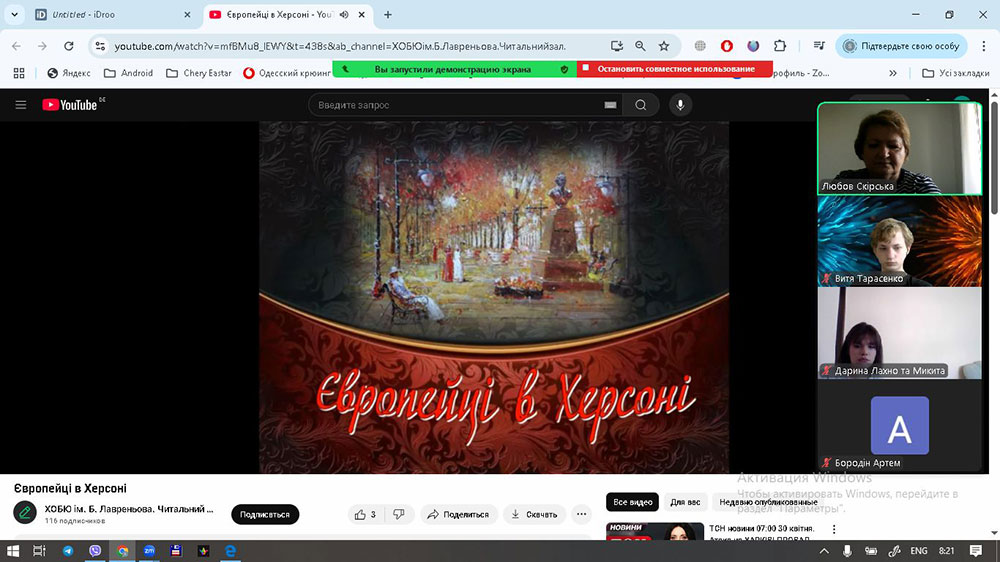Open the Android bookmarks folder
Screen dimensions: 1000x562
tap(128, 73)
